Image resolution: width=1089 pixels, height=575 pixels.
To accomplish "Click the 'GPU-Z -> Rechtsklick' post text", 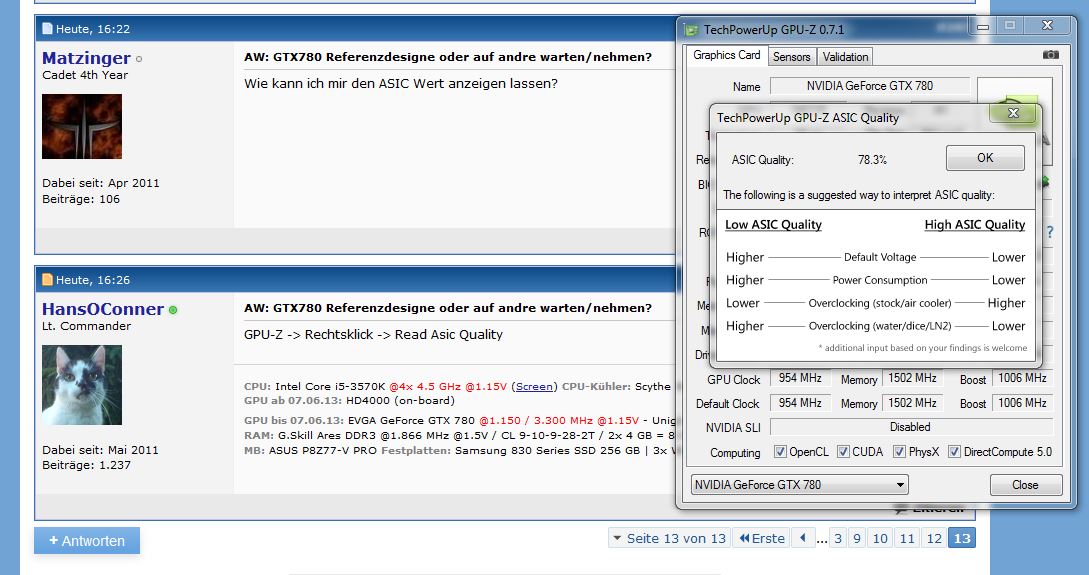I will 373,335.
